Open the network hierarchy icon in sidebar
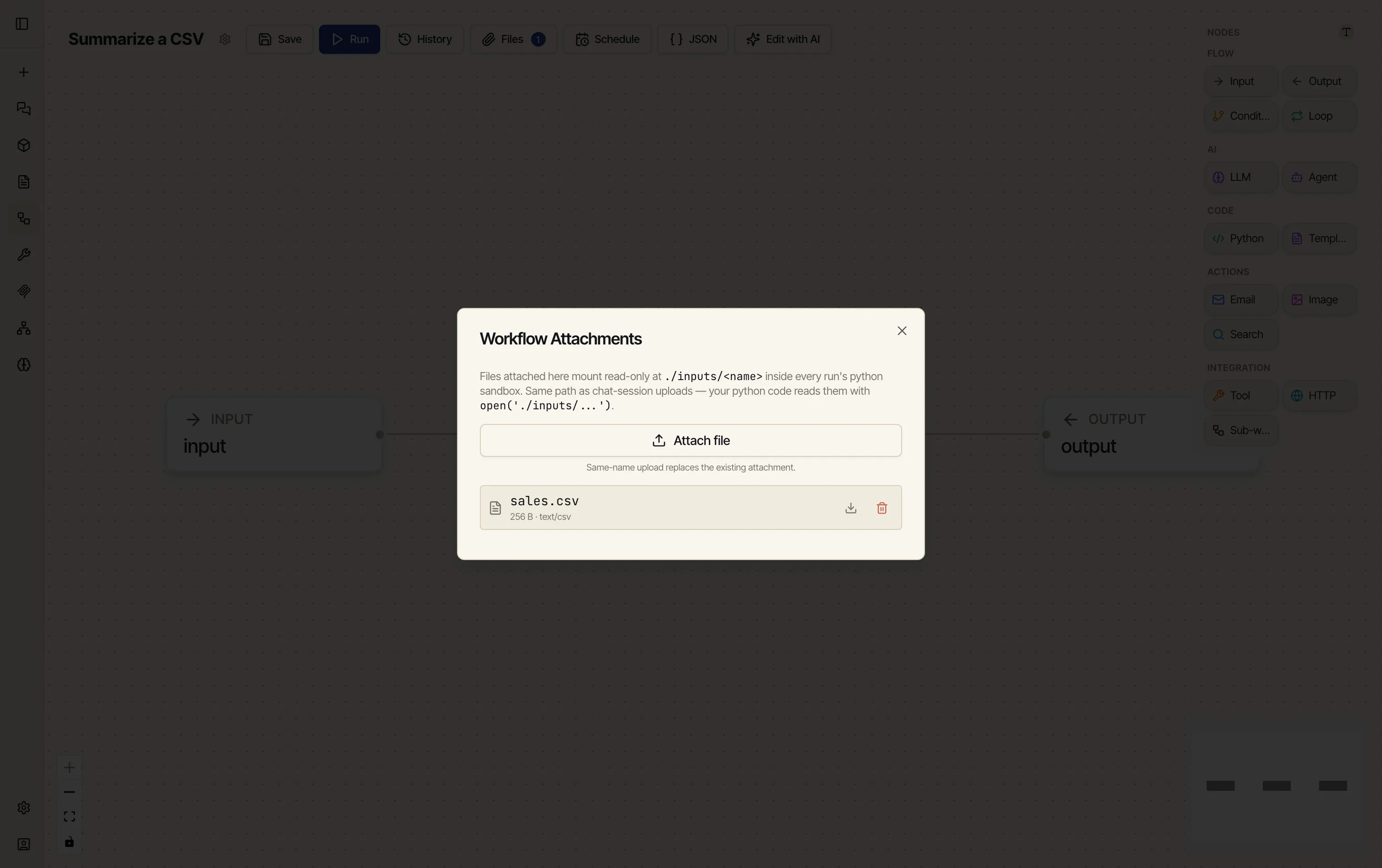This screenshot has height=868, width=1382. click(x=23, y=328)
